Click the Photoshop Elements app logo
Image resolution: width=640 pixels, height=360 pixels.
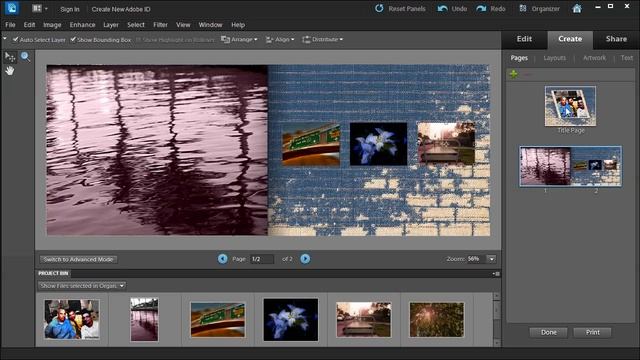pos(11,8)
